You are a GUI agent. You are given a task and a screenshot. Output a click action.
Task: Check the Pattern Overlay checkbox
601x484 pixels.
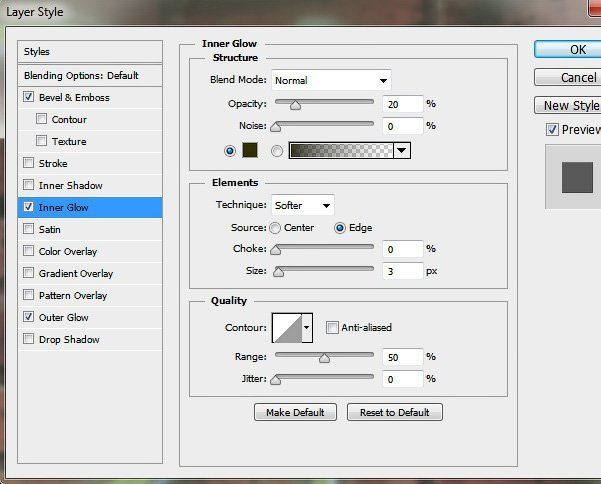coord(28,295)
